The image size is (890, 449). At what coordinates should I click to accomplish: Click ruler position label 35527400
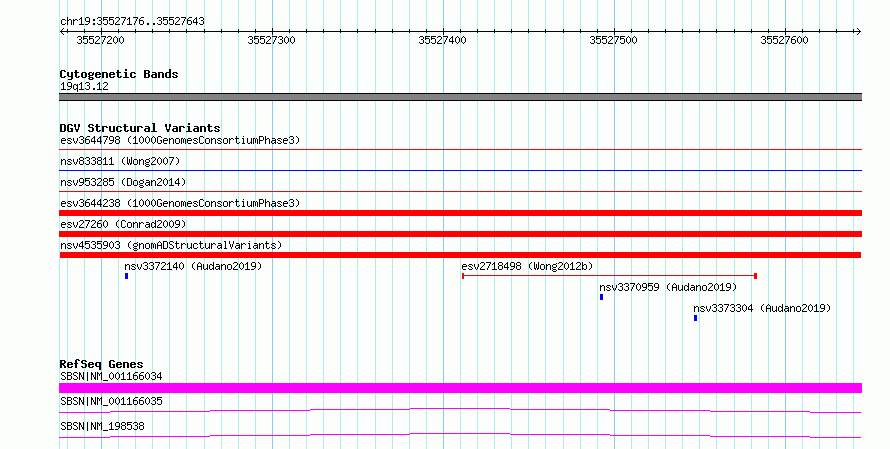[x=442, y=40]
